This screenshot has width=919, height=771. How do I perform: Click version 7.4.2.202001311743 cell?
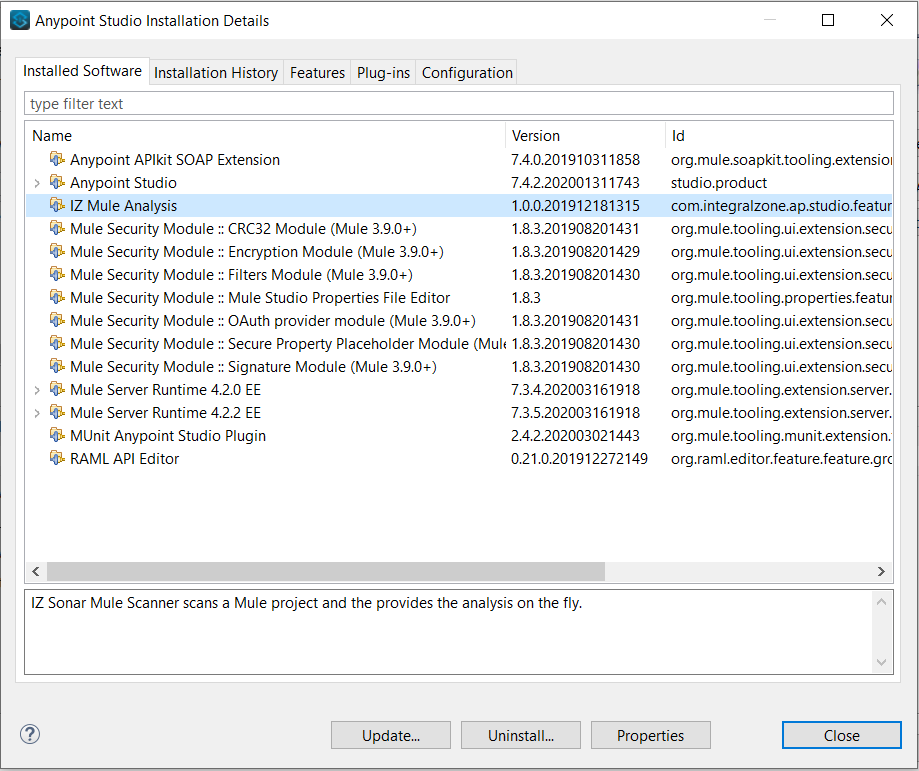[x=575, y=183]
